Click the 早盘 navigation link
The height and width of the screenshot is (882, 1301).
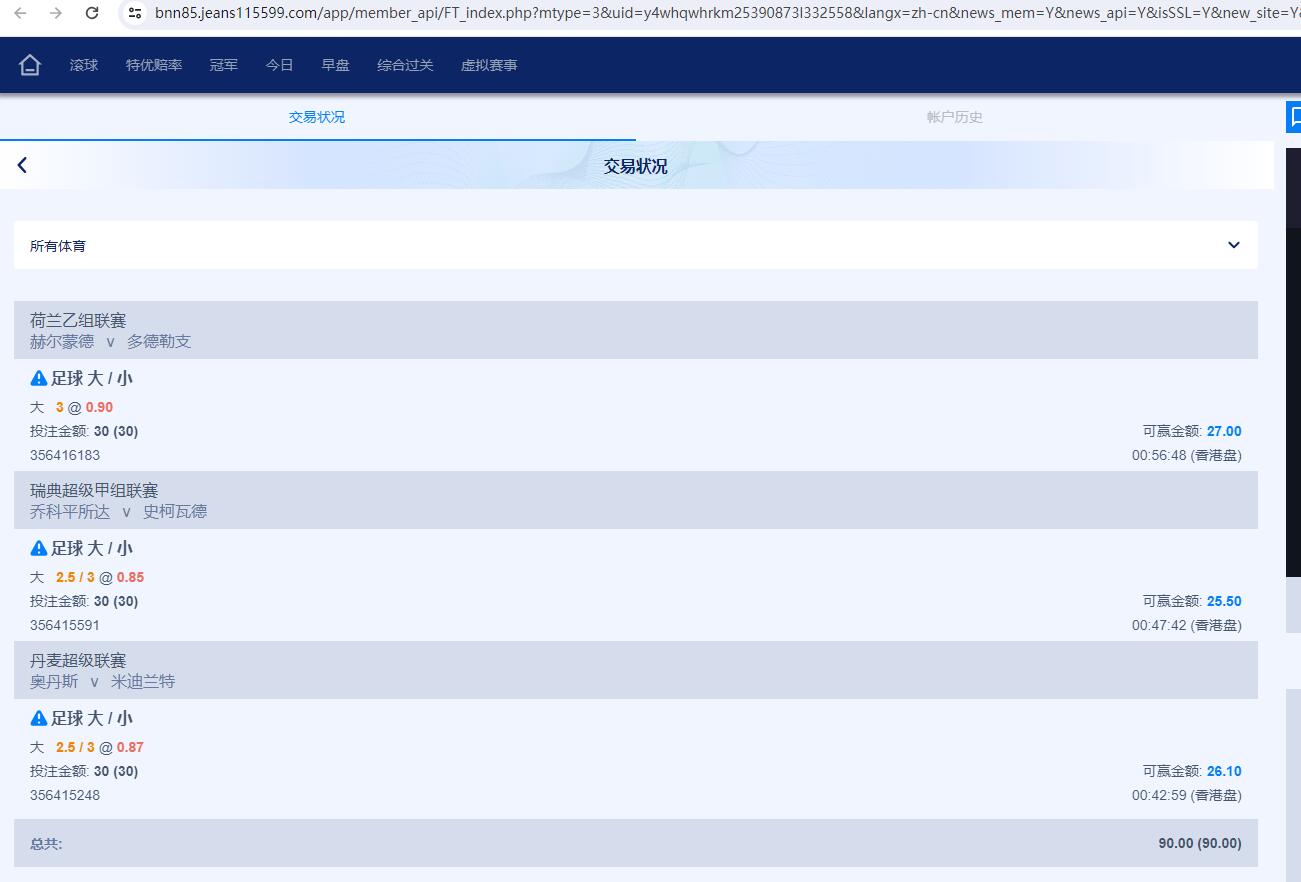(x=335, y=65)
